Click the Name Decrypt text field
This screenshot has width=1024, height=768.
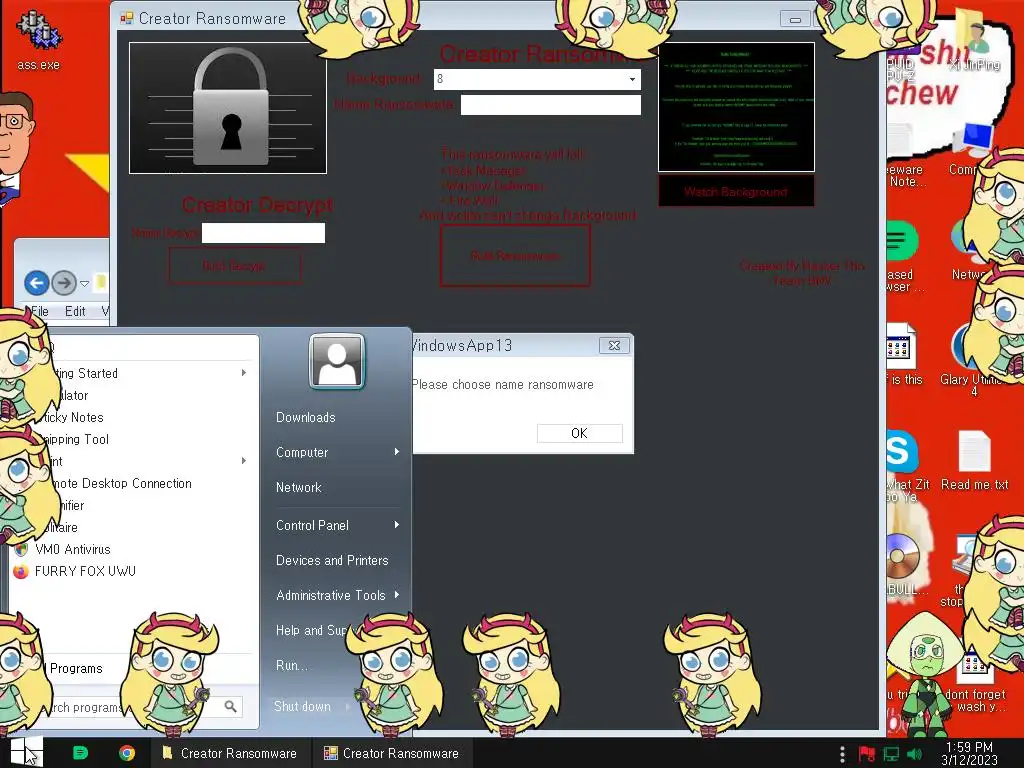click(x=263, y=233)
